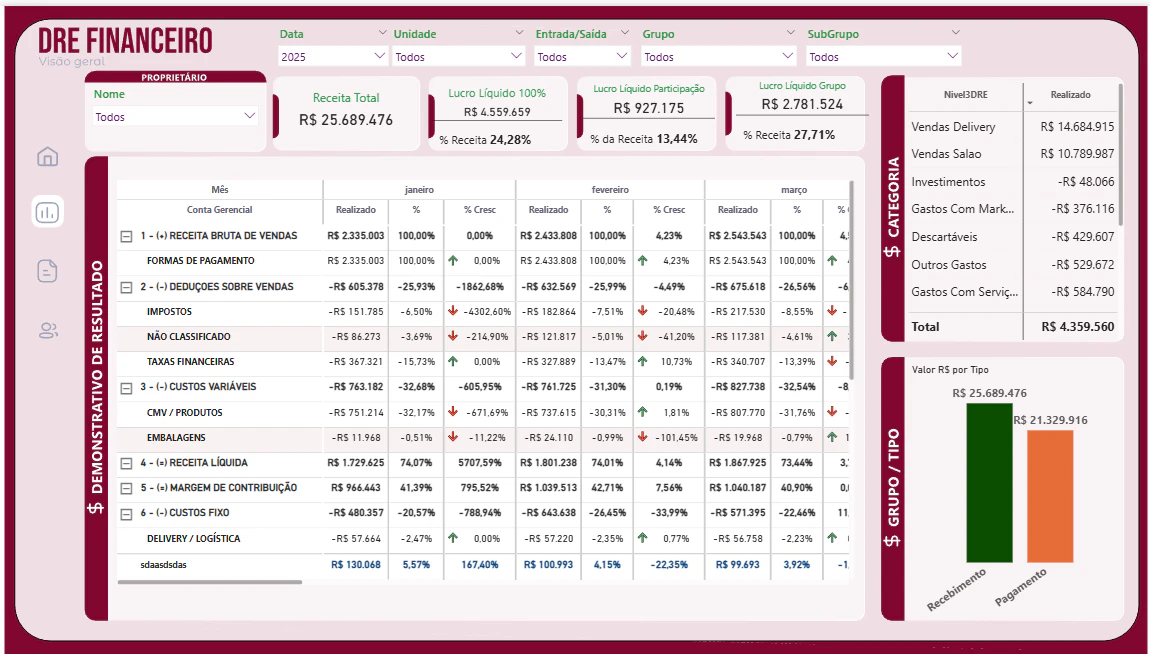Open the document page icon in the sidebar
Viewport: 1150px width, 654px height.
48,271
